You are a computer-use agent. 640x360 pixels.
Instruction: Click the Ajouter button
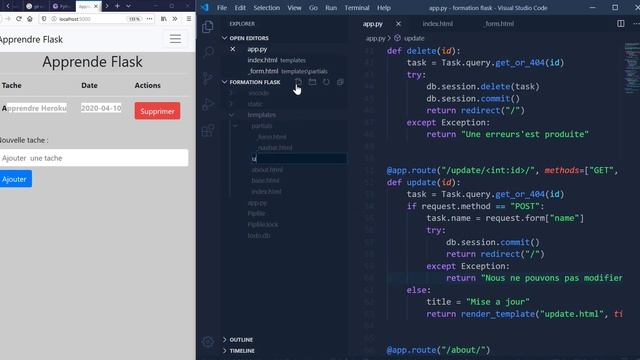(15, 179)
